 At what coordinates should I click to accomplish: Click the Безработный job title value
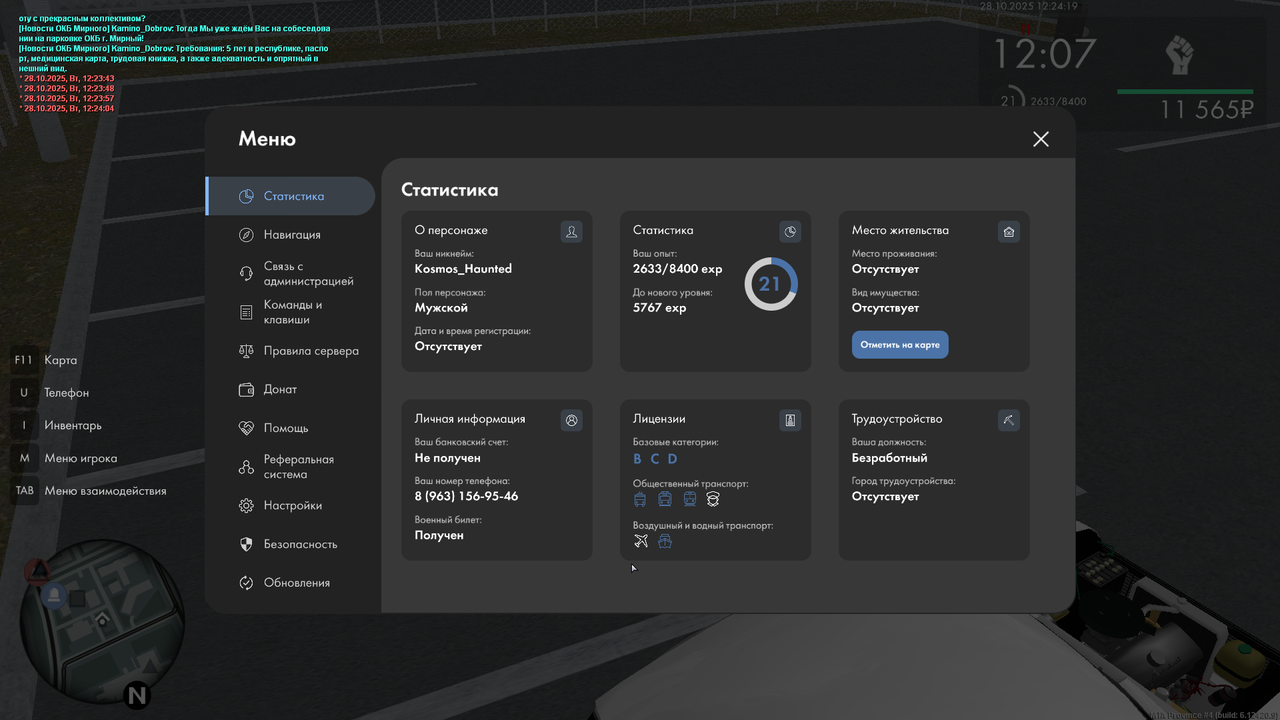[889, 458]
